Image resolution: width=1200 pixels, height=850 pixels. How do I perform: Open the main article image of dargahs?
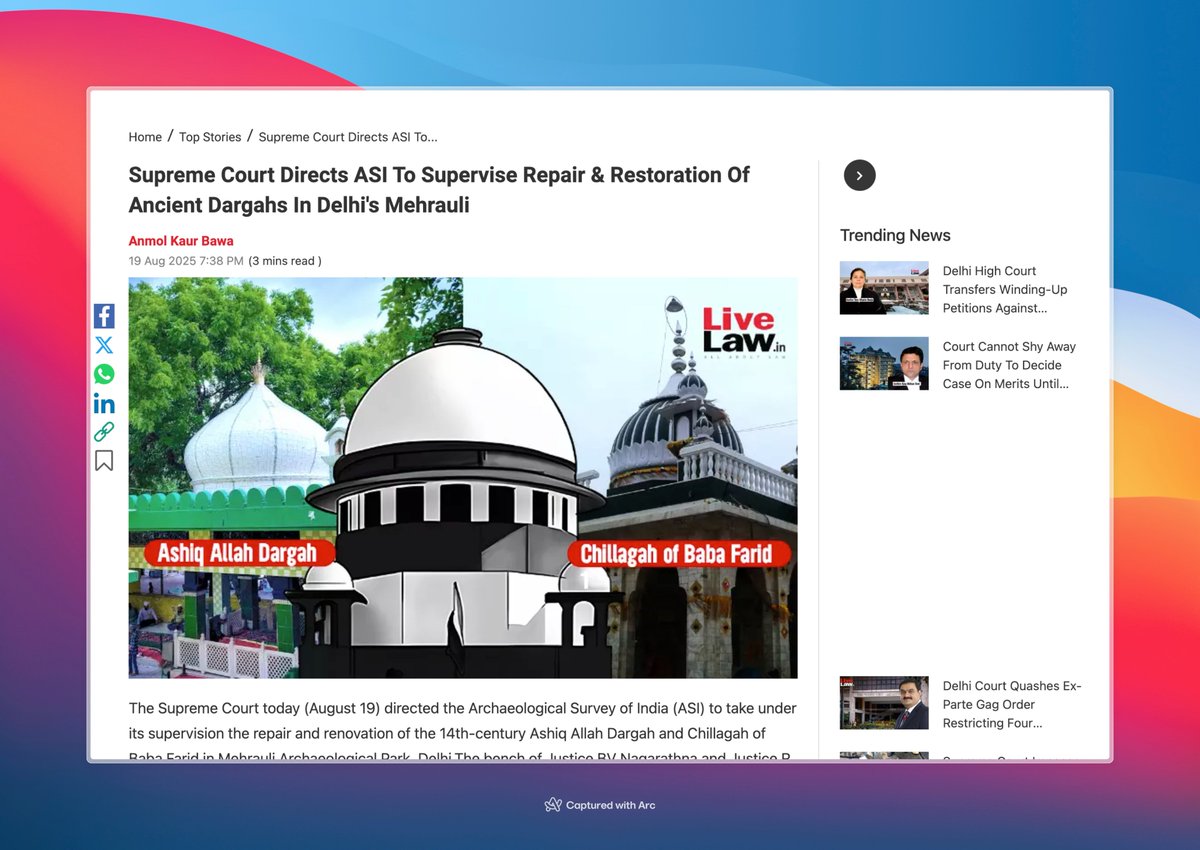pos(463,478)
